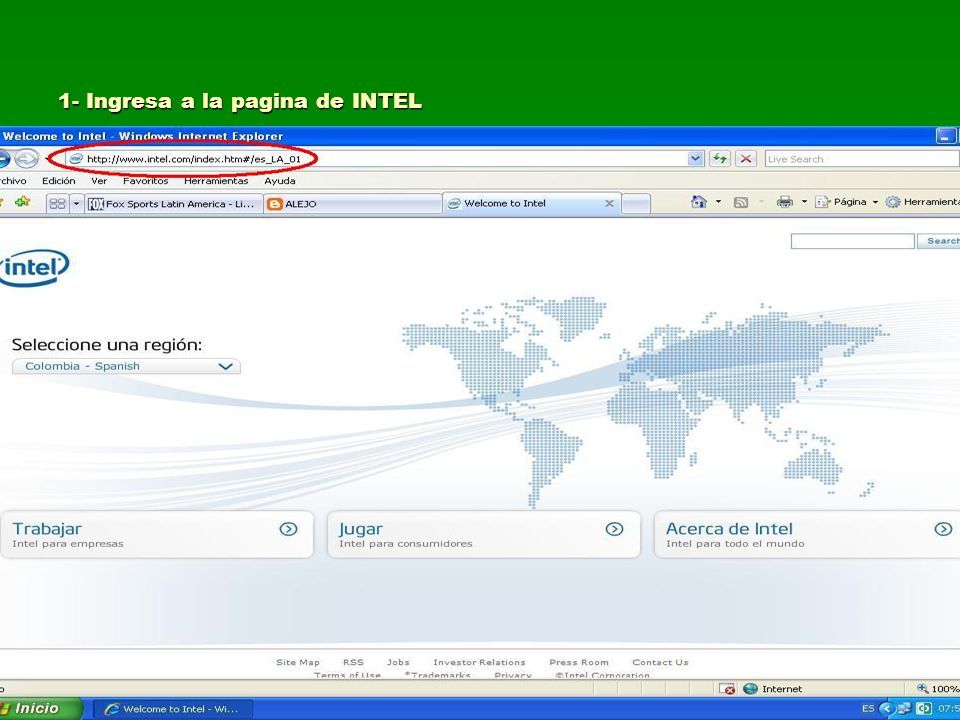960x720 pixels.
Task: Click the Internet zone globe icon
Action: click(750, 689)
